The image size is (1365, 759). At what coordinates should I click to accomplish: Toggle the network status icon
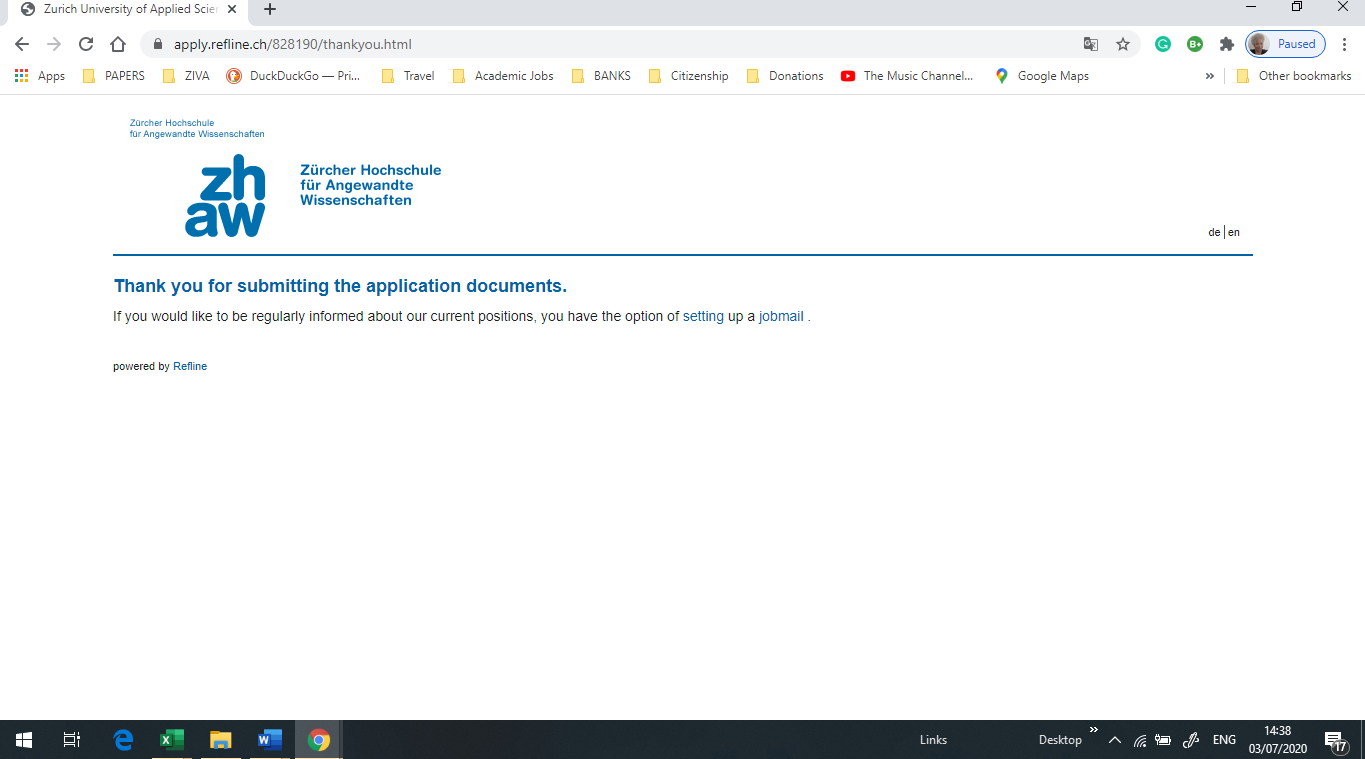tap(1140, 740)
